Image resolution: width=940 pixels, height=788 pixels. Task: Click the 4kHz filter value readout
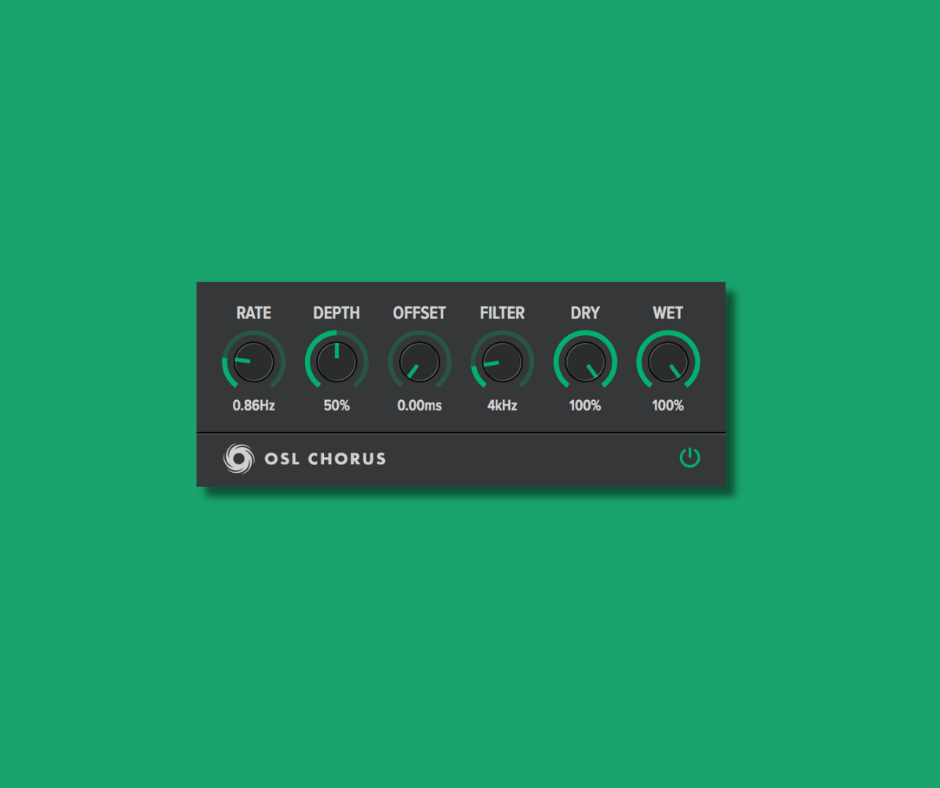point(501,406)
